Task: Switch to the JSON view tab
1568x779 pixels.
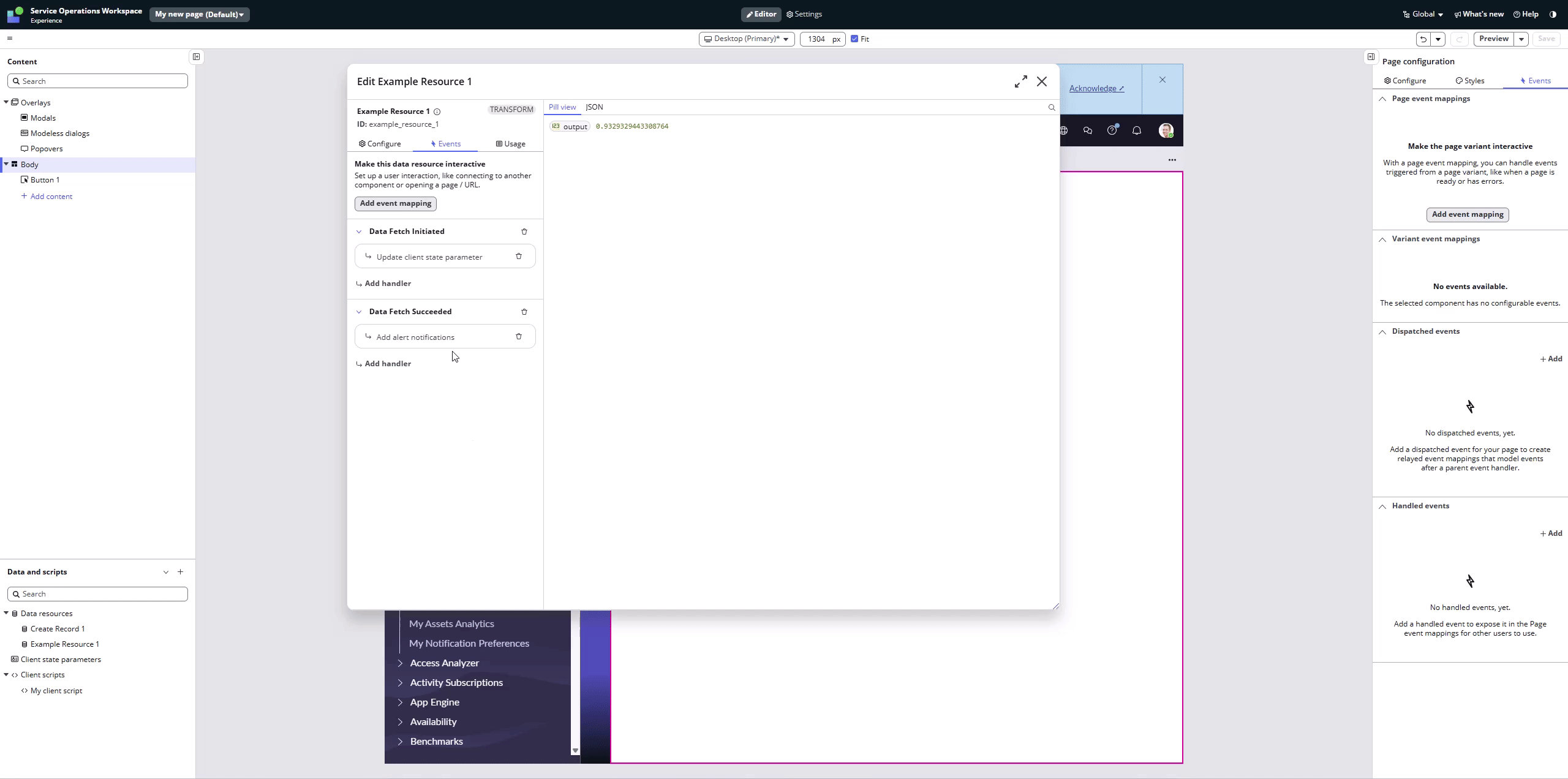Action: (594, 107)
